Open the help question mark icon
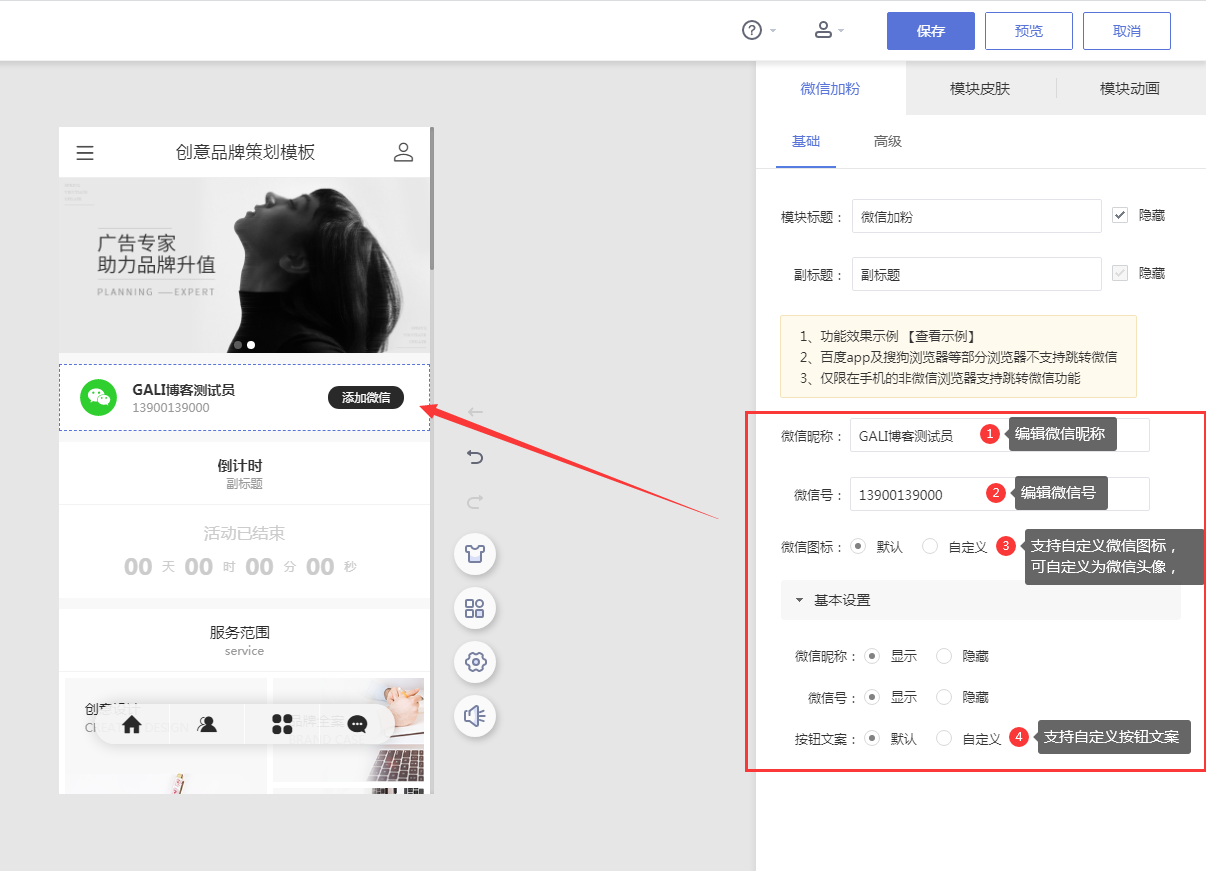The height and width of the screenshot is (871, 1206). pos(752,31)
